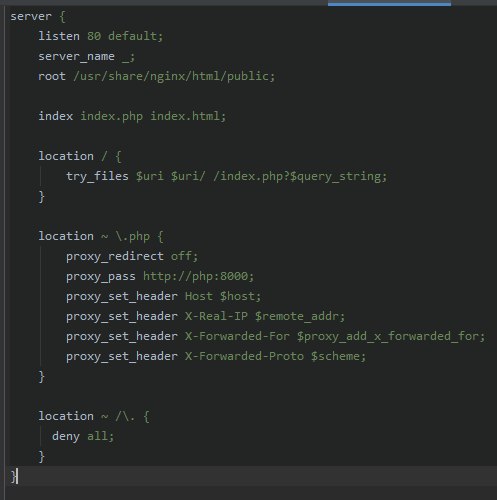Click 'X-Real-IP' header name
Viewport: 497px width, 500px height.
click(x=216, y=316)
